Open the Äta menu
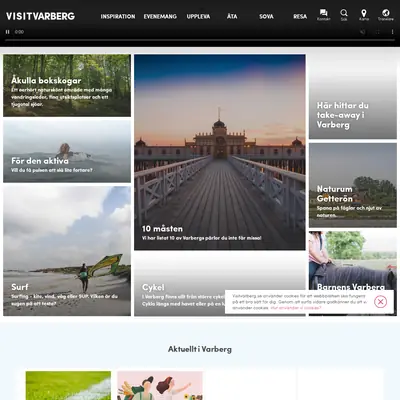 (x=232, y=16)
